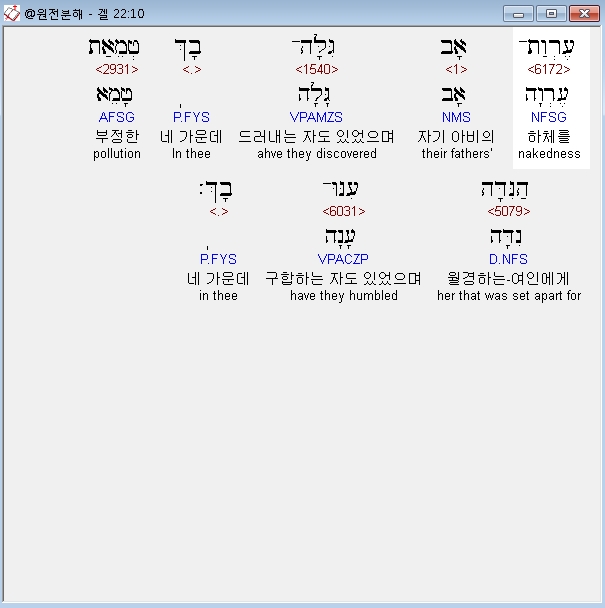Click the app icon in title bar
Viewport: 605px width, 608px height.
[x=12, y=13]
